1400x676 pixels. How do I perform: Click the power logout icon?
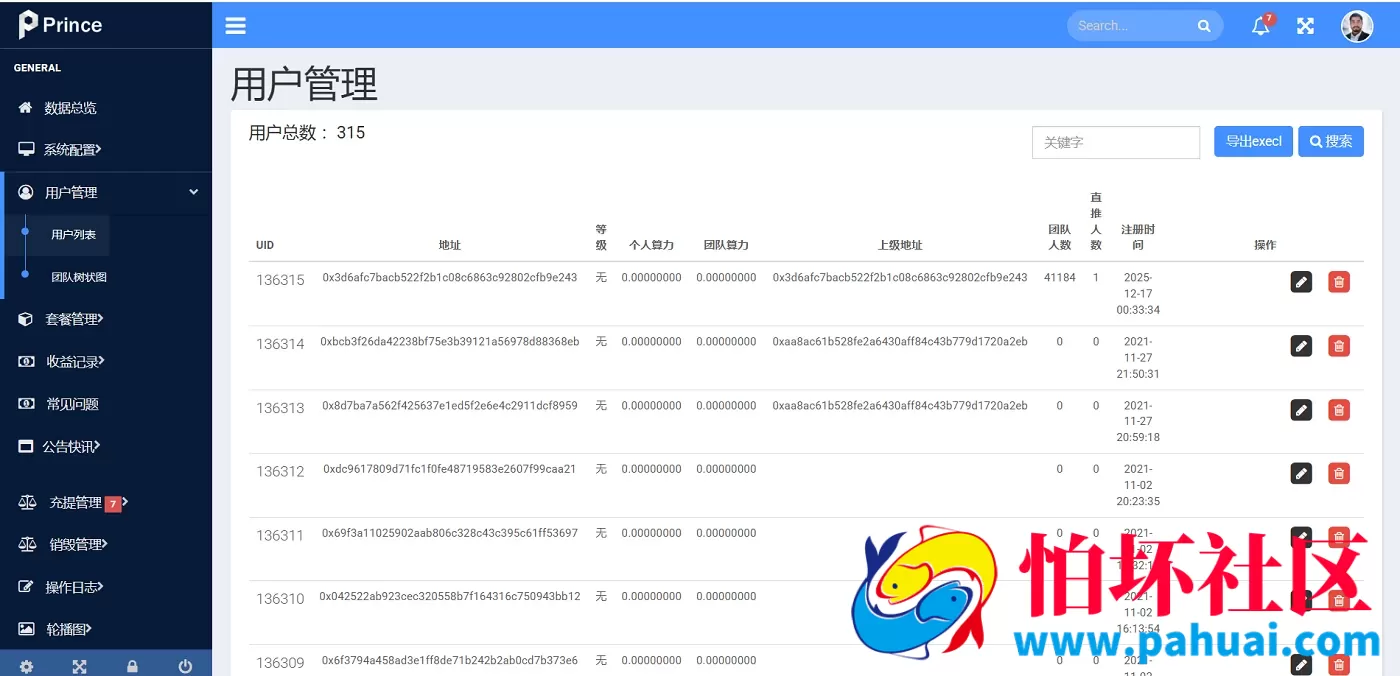[185, 666]
